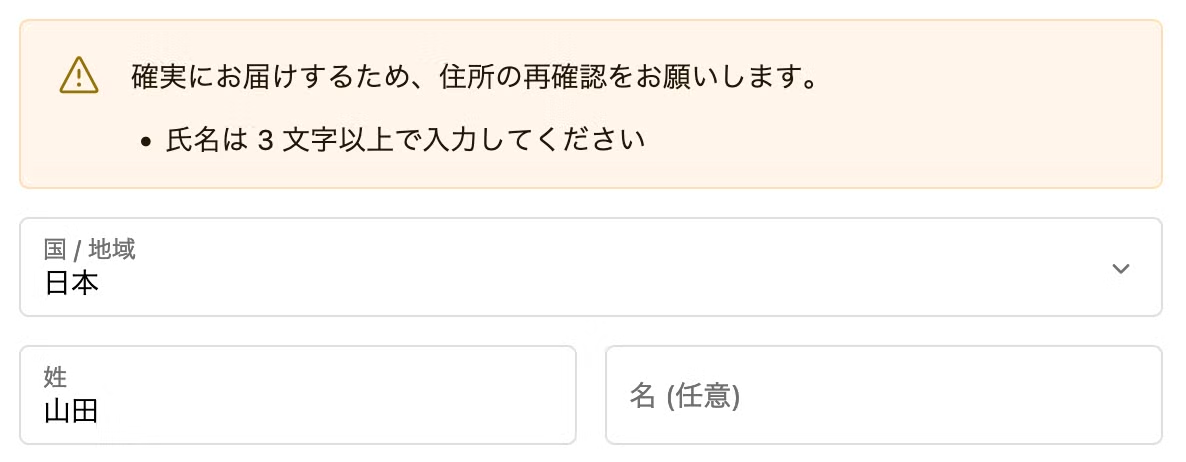The height and width of the screenshot is (462, 1186).
Task: Click the country dropdown chevron arrow
Action: (x=1121, y=268)
